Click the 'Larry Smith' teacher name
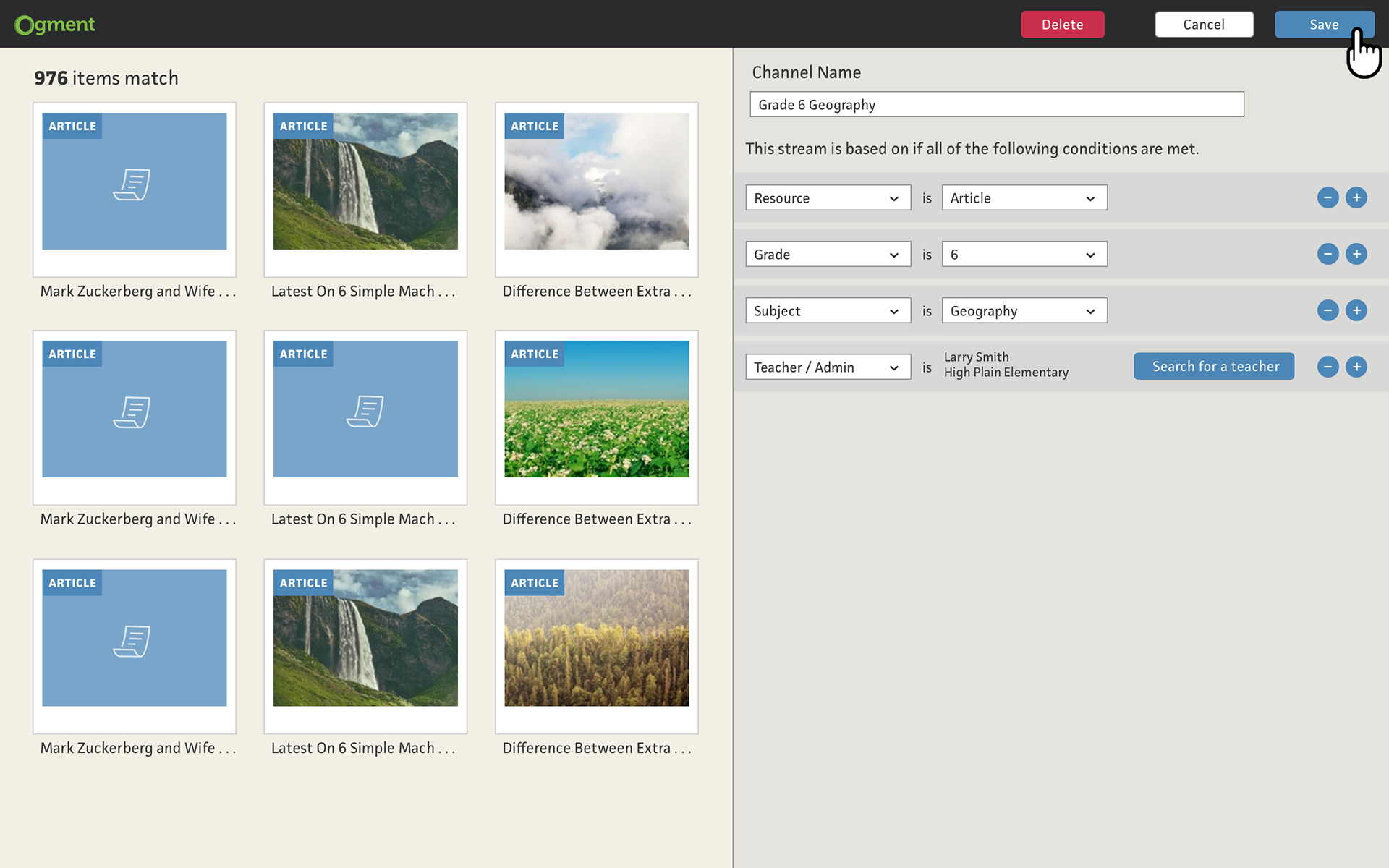1389x868 pixels. point(976,357)
